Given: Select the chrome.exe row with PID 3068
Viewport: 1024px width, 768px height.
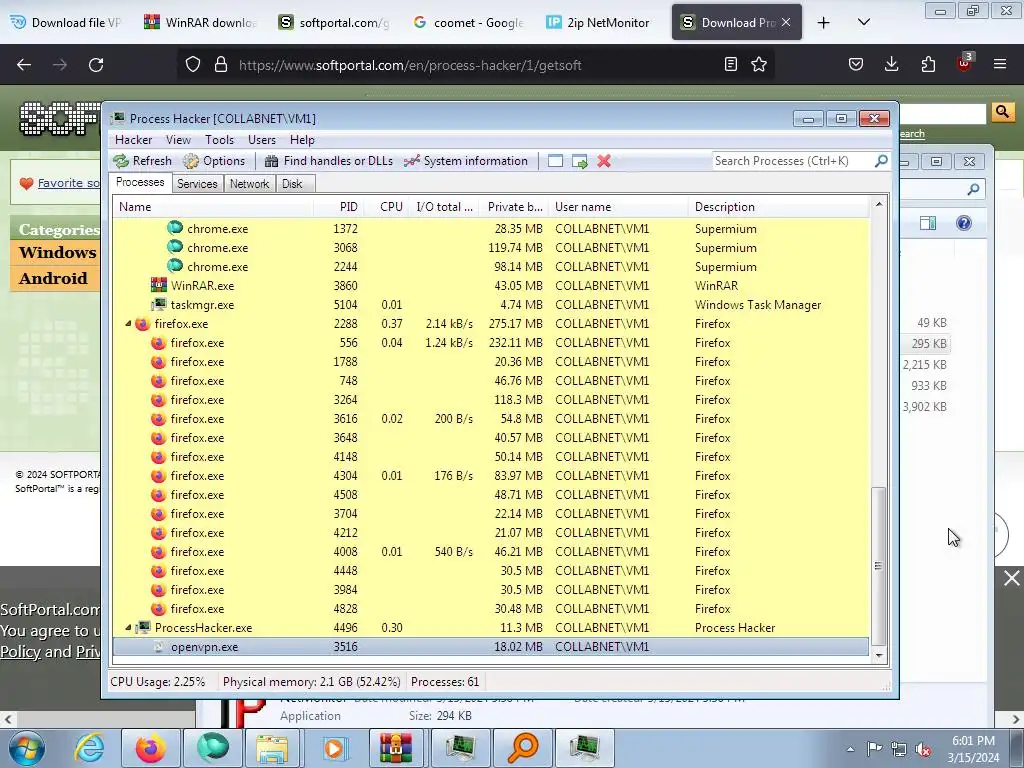Looking at the screenshot, I should coord(490,248).
